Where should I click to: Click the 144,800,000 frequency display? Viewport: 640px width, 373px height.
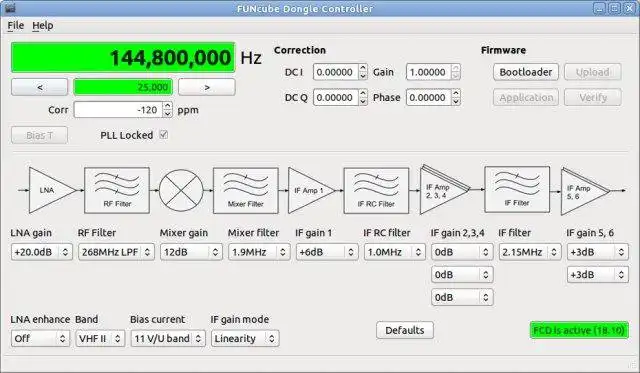[123, 57]
